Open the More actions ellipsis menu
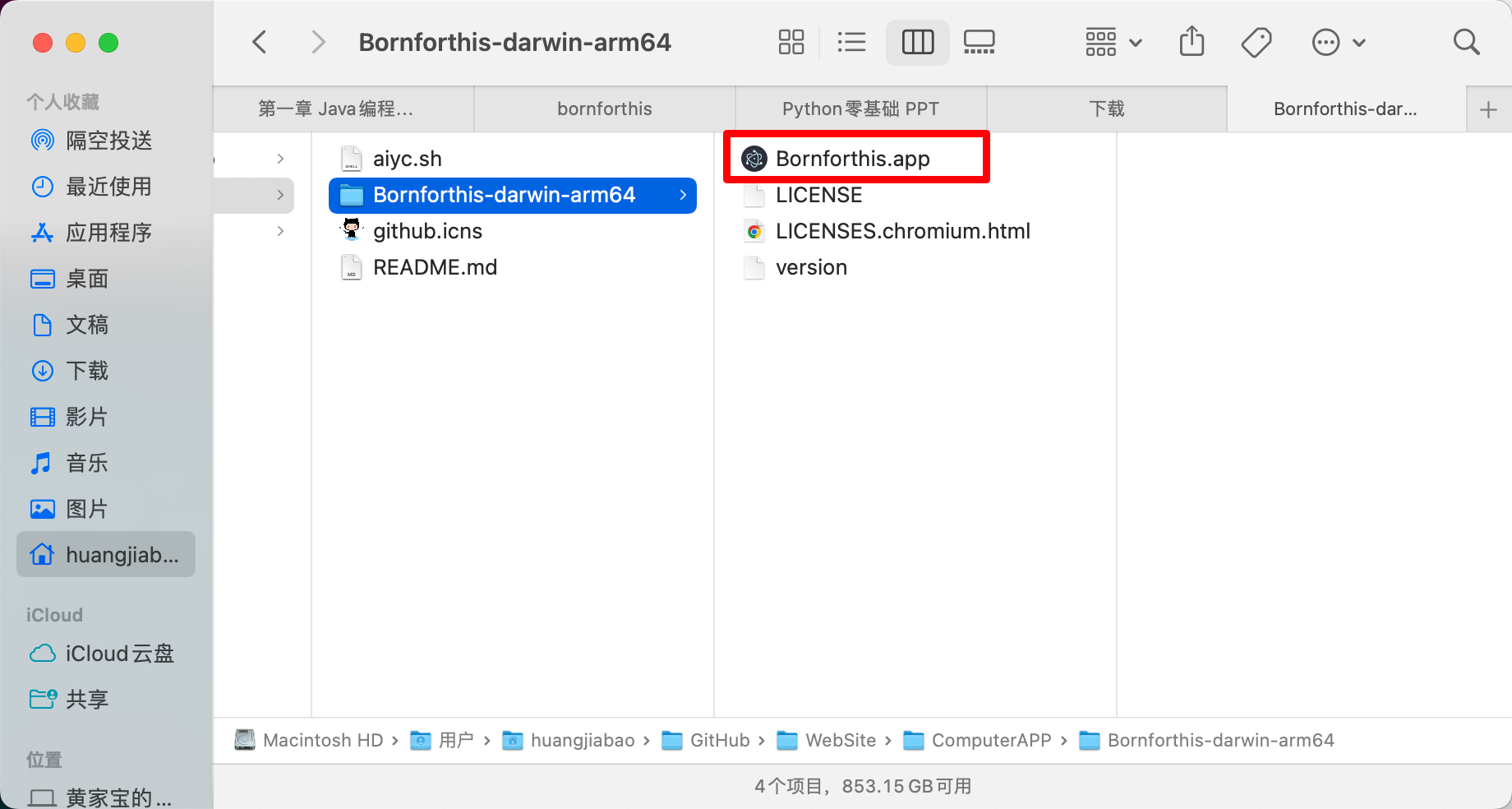The image size is (1512, 809). tap(1339, 42)
